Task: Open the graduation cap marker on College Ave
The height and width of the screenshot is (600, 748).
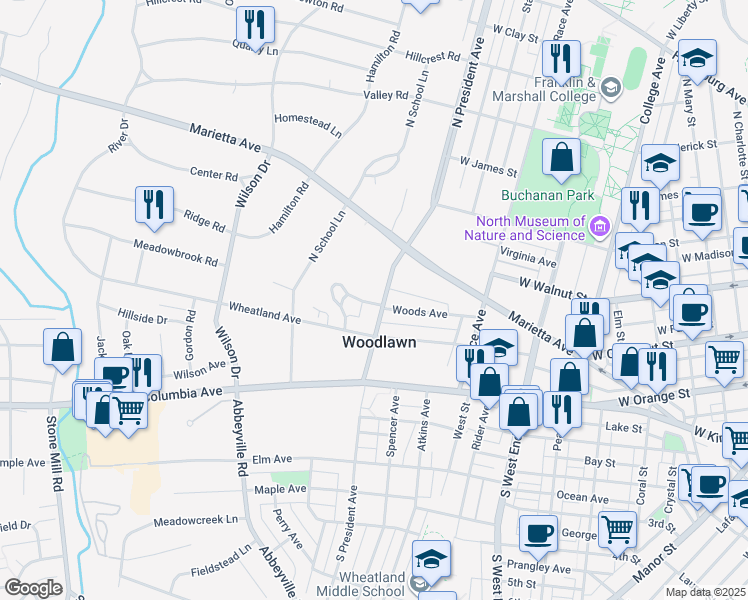Action: coord(660,163)
